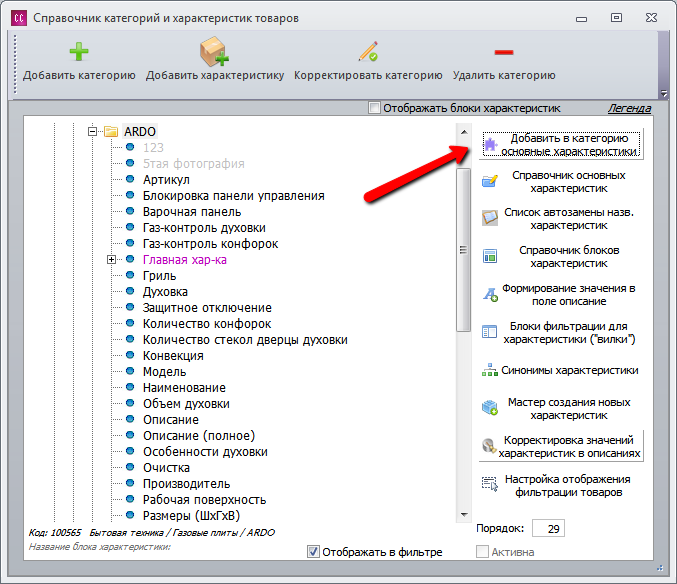
Task: Click the icon of Настройка отображения фильтрации товаров
Action: tap(490, 484)
